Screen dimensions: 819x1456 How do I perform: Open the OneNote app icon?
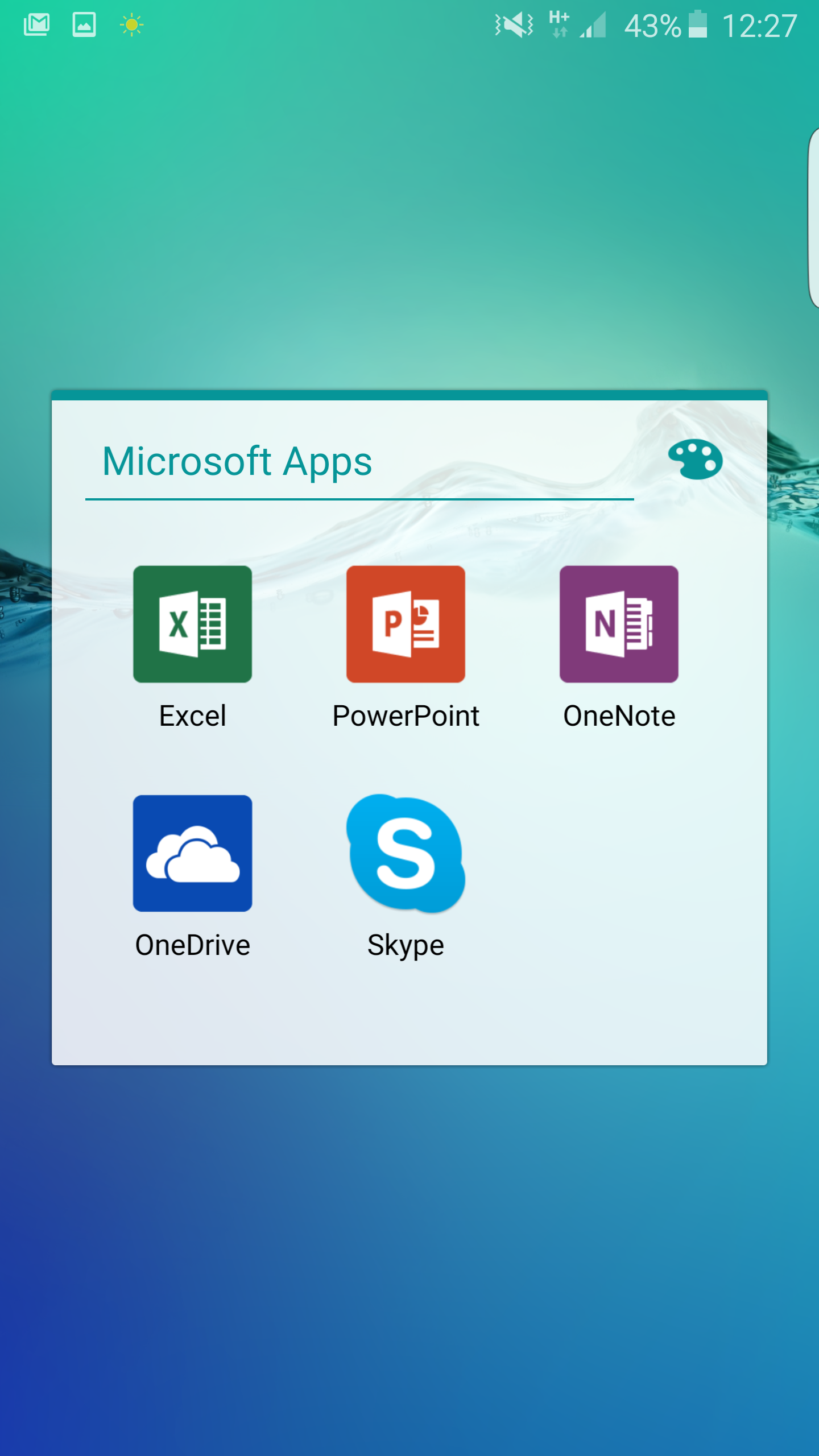[619, 624]
